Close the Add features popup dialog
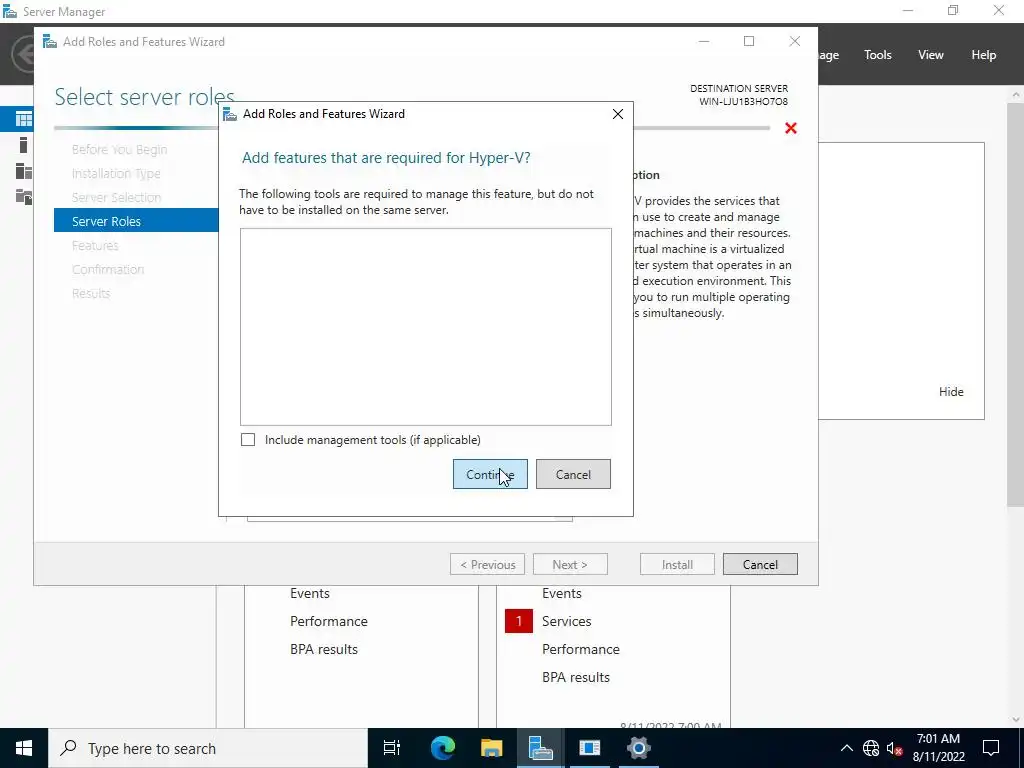The image size is (1024, 768). pos(618,114)
